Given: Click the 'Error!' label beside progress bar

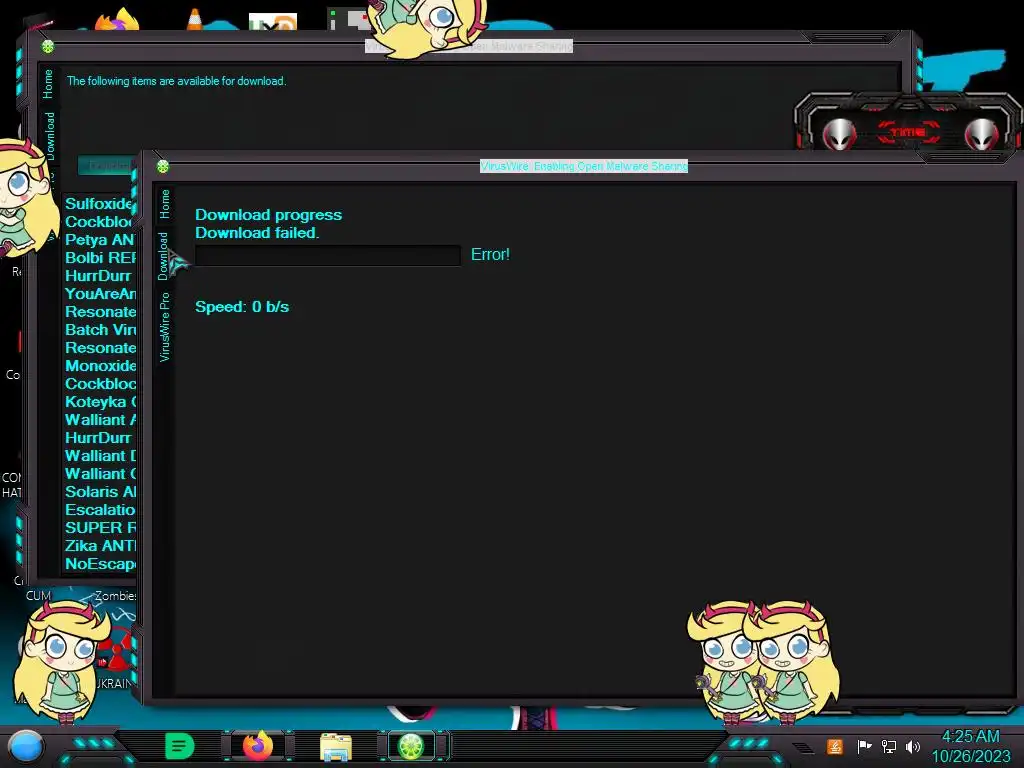Looking at the screenshot, I should (x=490, y=255).
